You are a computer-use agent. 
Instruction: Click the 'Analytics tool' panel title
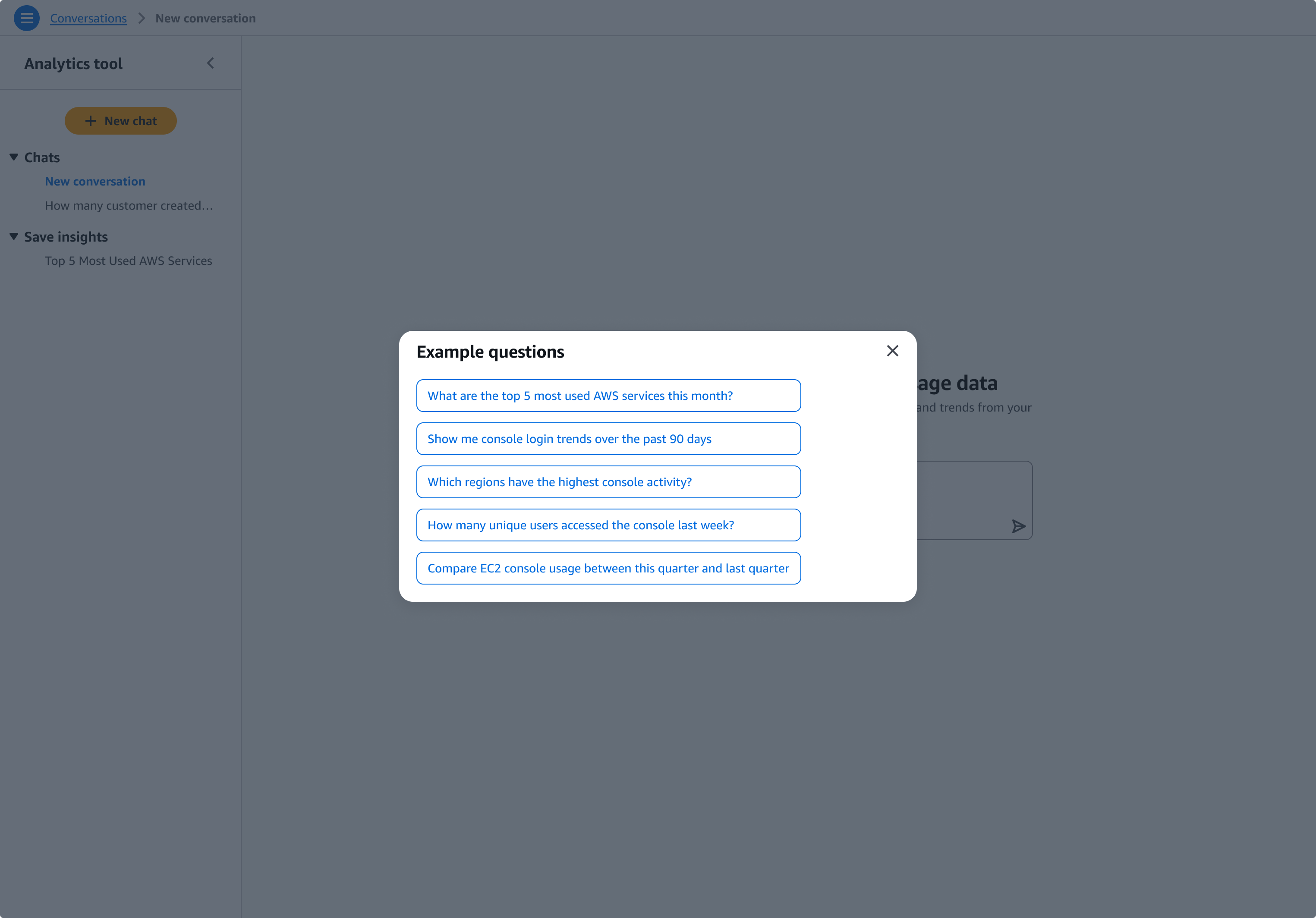[x=73, y=63]
